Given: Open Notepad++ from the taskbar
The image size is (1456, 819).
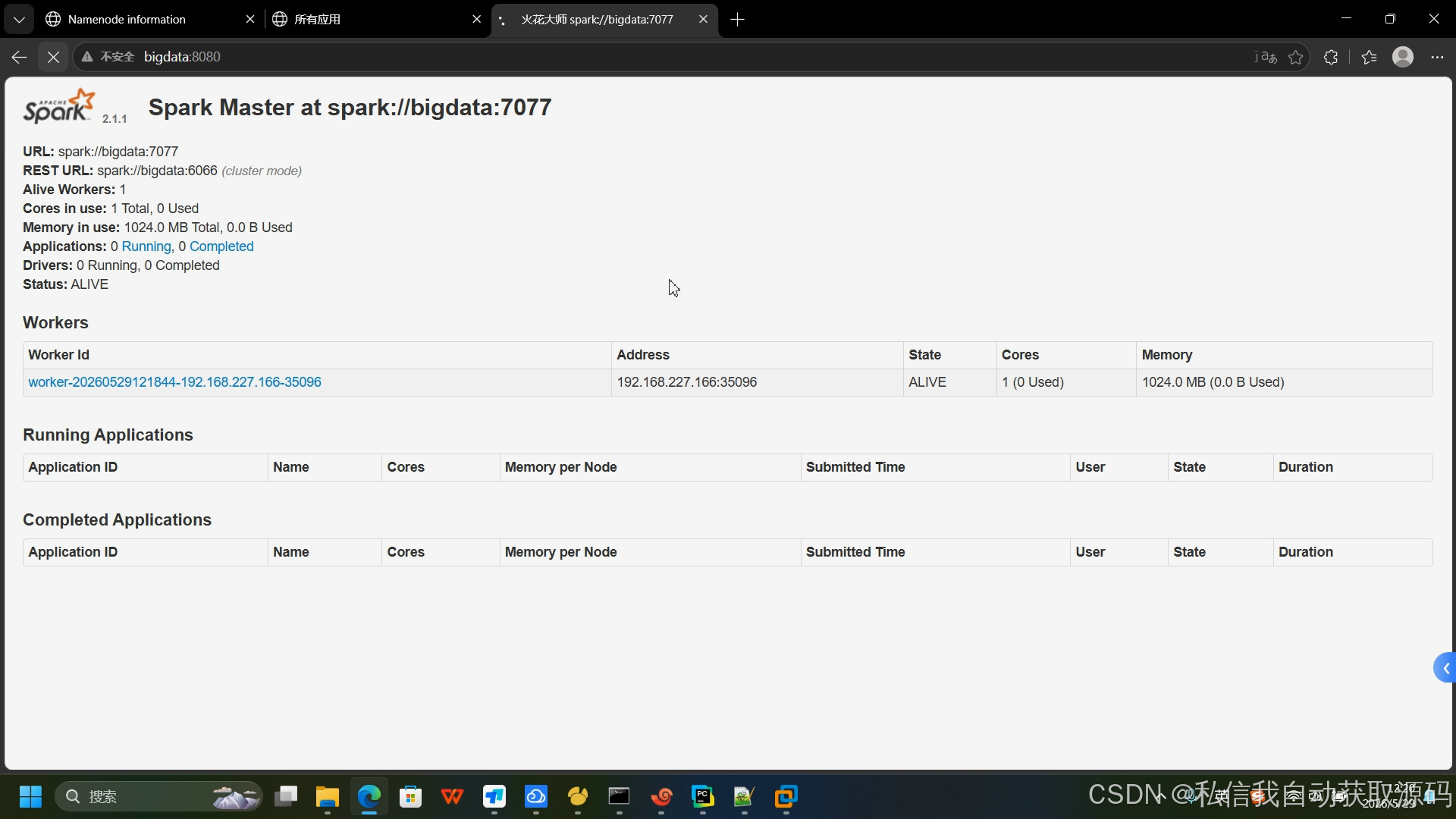Looking at the screenshot, I should [x=744, y=797].
